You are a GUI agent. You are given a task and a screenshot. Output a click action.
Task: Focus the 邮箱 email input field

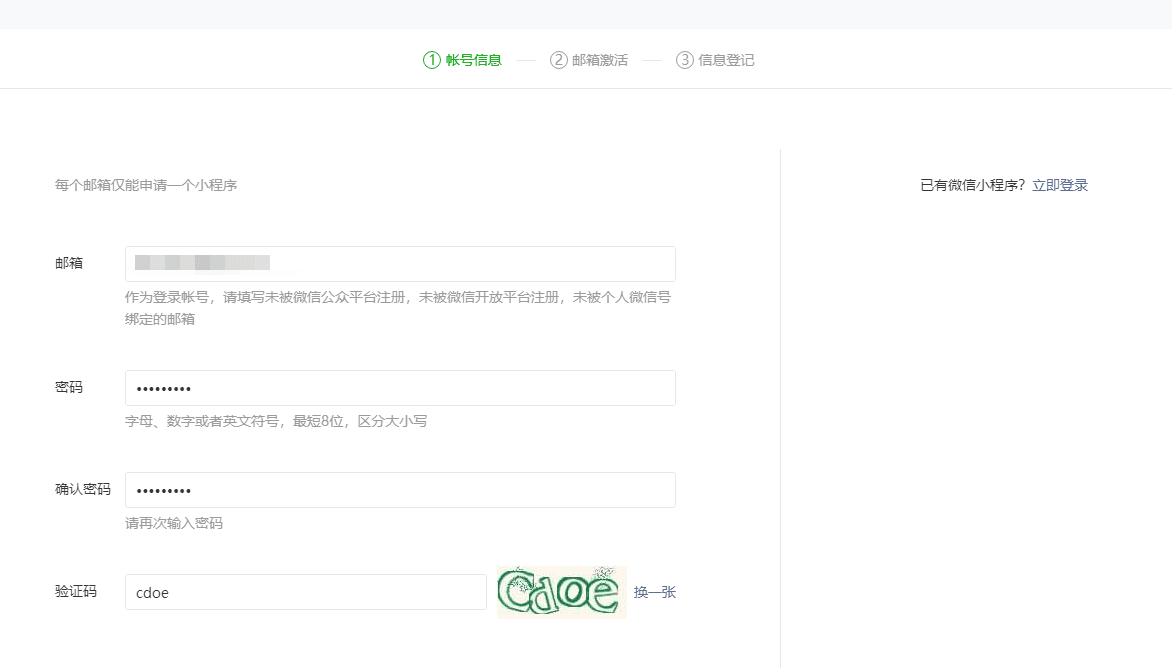(x=400, y=264)
